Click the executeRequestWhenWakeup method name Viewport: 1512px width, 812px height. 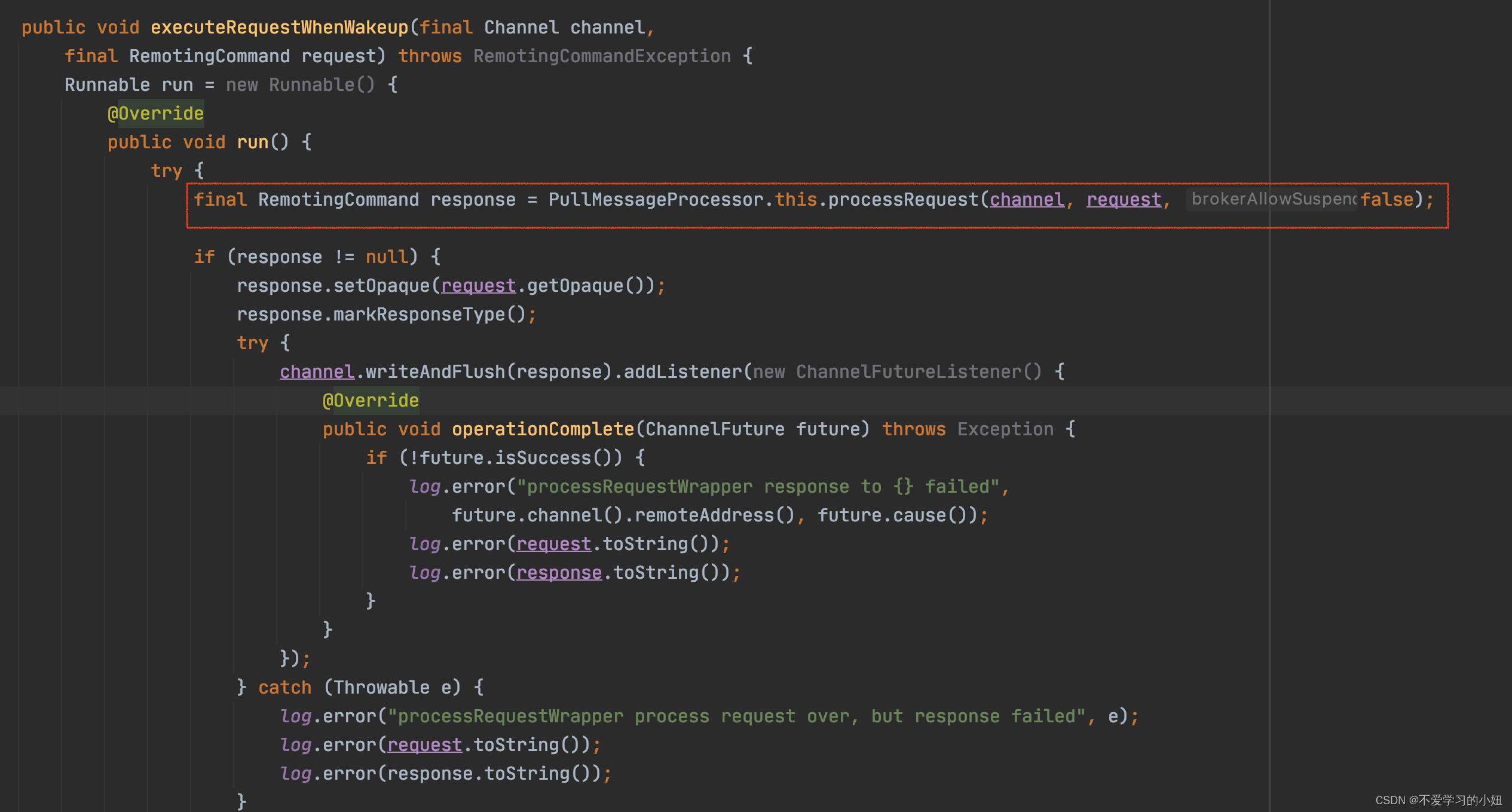(x=279, y=28)
